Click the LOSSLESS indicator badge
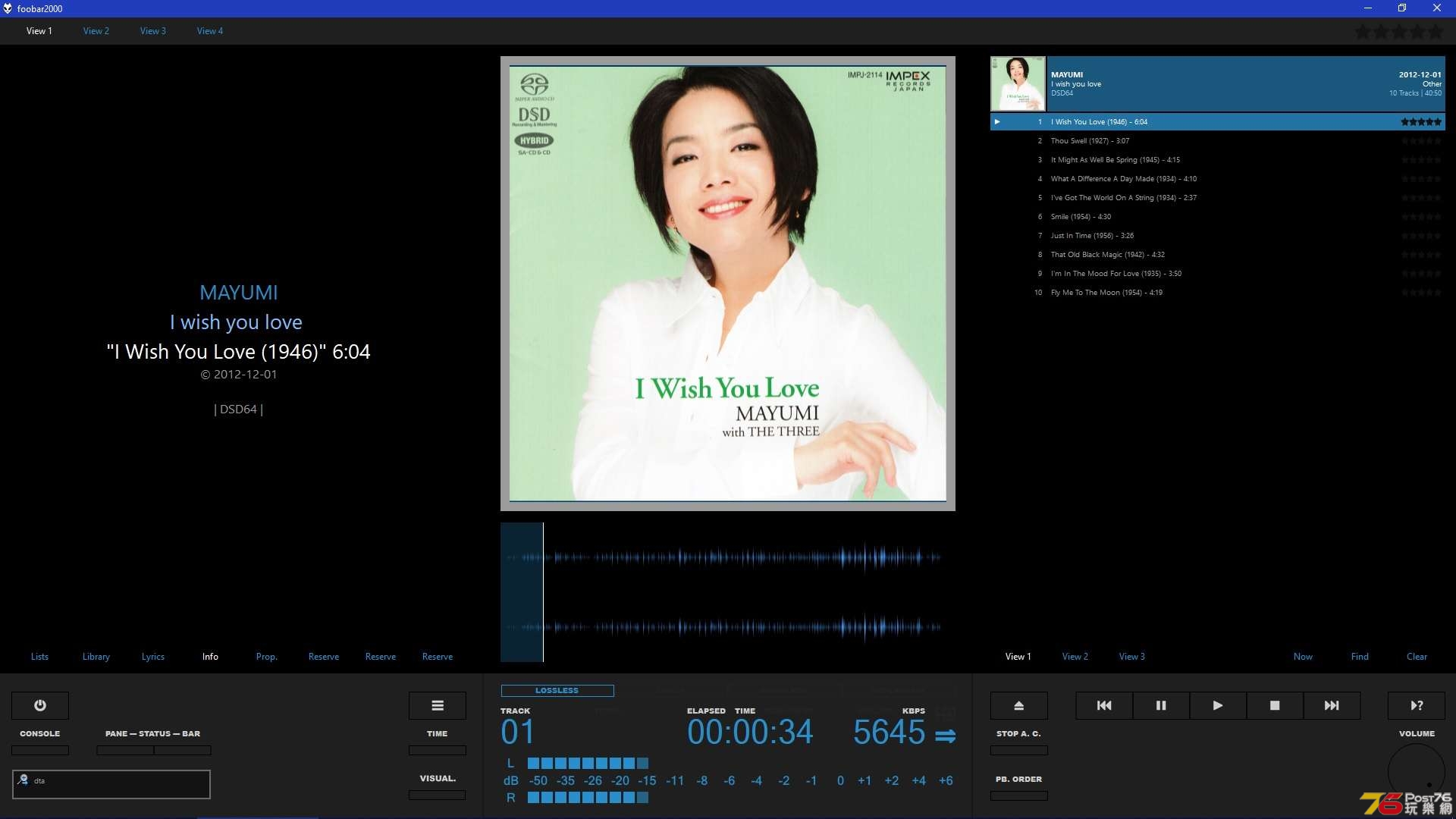Image resolution: width=1456 pixels, height=819 pixels. coord(557,691)
